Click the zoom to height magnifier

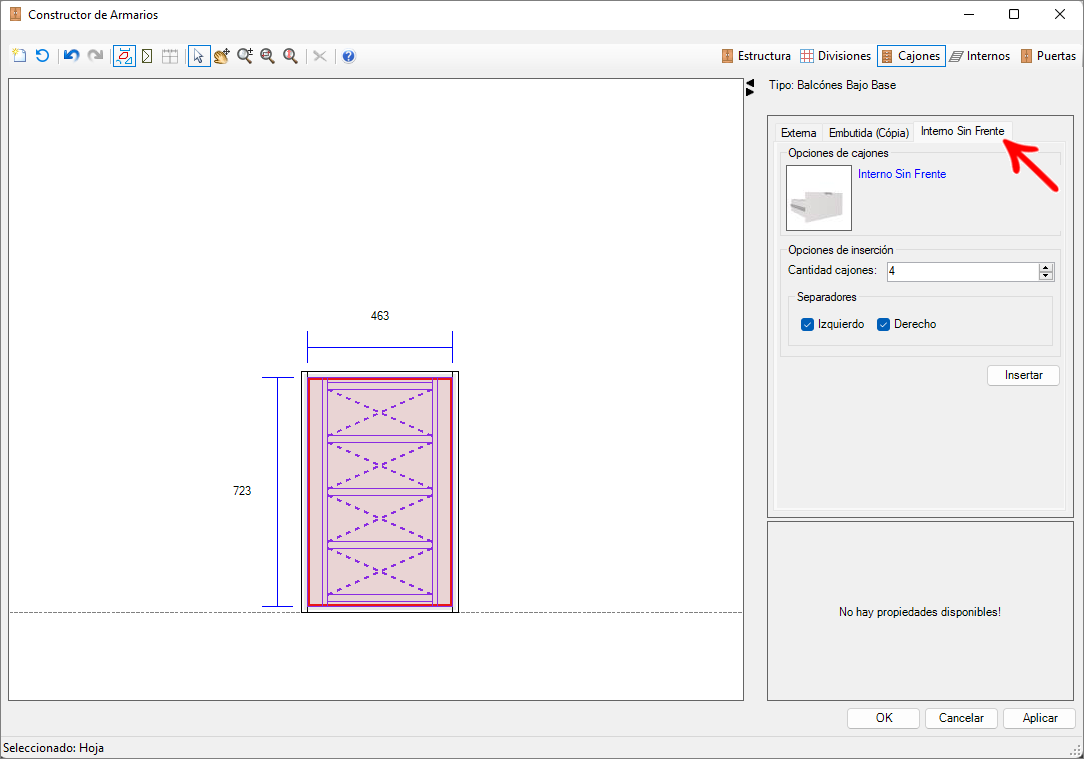pos(290,56)
